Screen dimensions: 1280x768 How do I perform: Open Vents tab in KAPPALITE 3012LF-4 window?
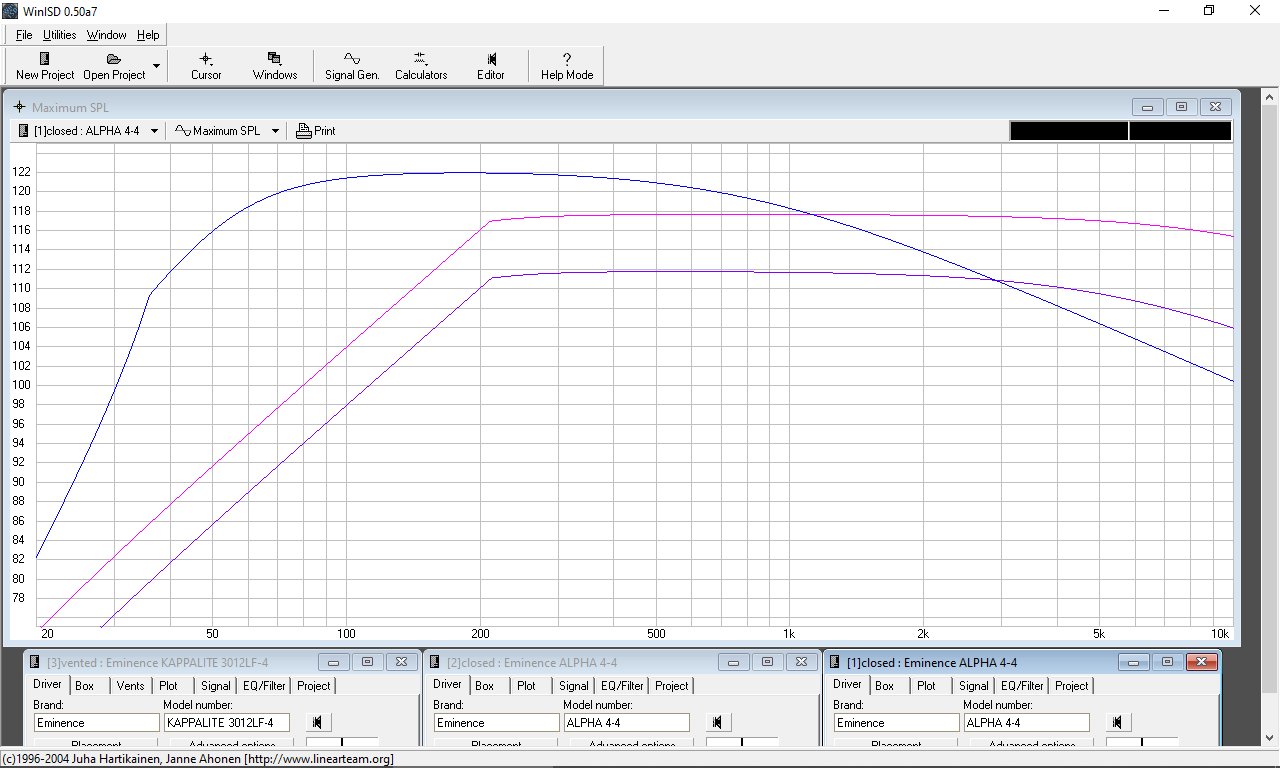(x=130, y=686)
